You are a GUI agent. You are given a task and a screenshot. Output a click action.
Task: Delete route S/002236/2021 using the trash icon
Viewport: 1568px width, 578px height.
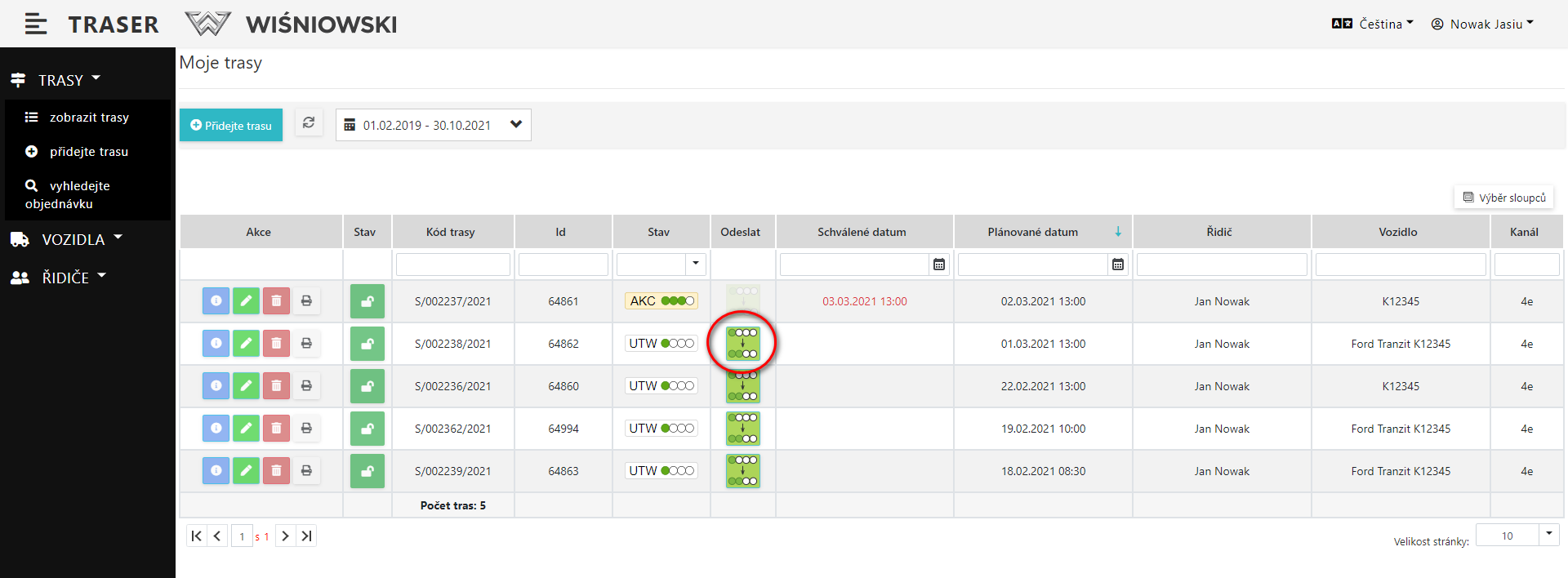click(276, 386)
